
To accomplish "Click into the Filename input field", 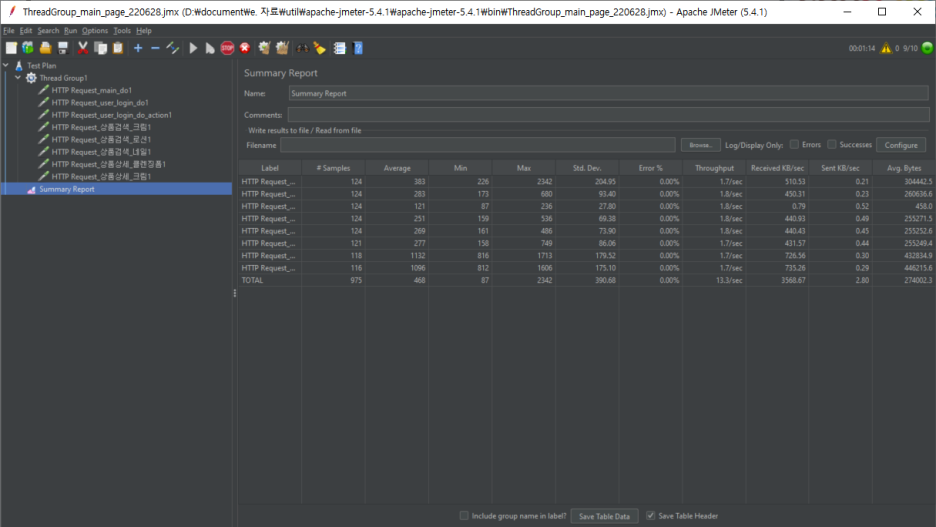I will [x=478, y=145].
